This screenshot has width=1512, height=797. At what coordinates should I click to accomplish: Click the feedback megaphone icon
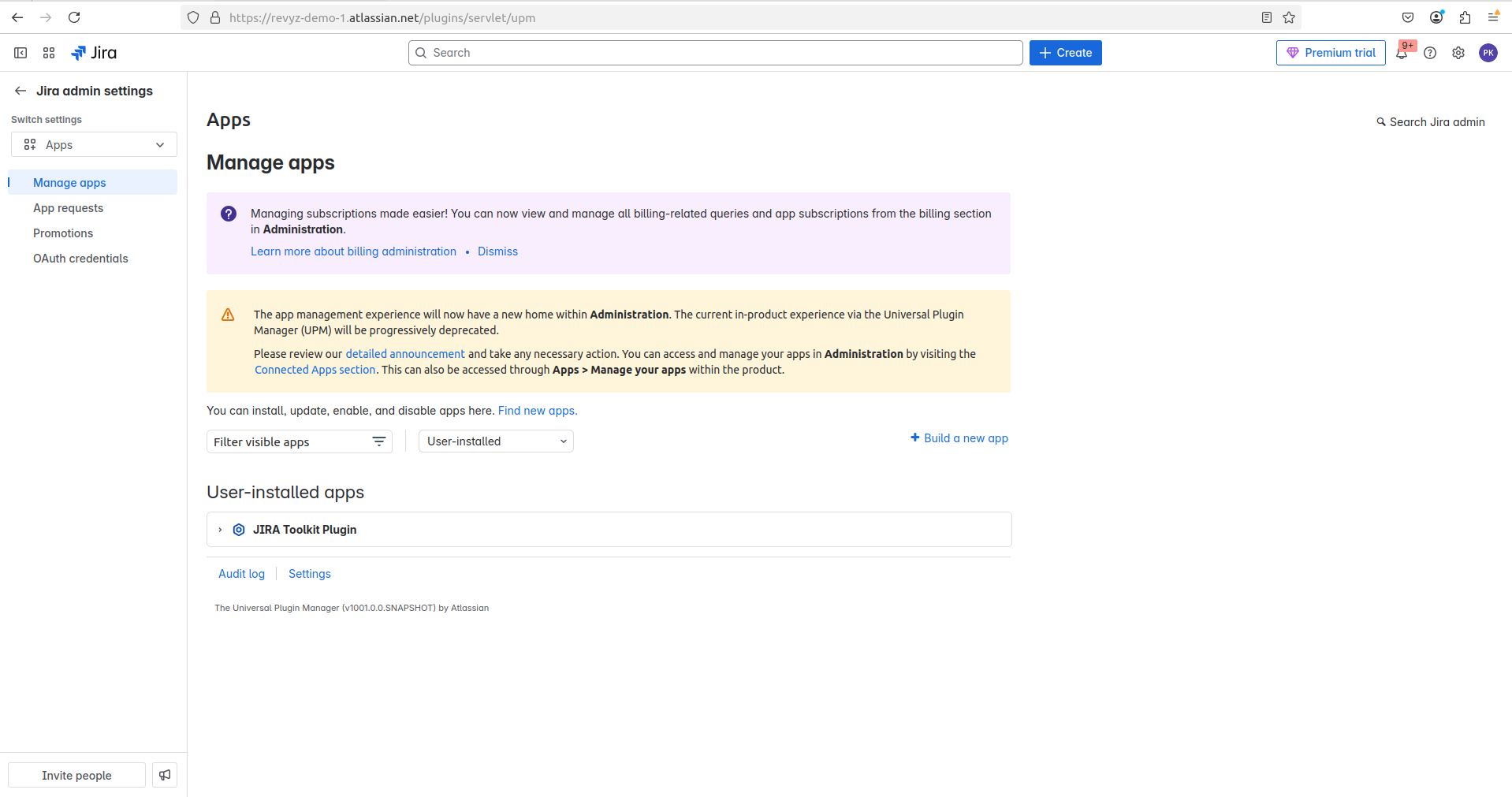(165, 775)
